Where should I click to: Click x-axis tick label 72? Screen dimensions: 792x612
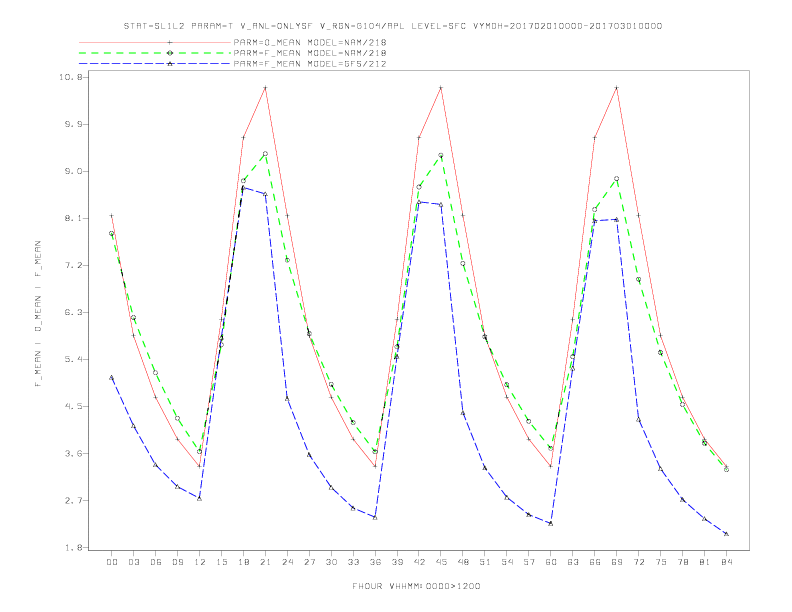click(x=639, y=562)
